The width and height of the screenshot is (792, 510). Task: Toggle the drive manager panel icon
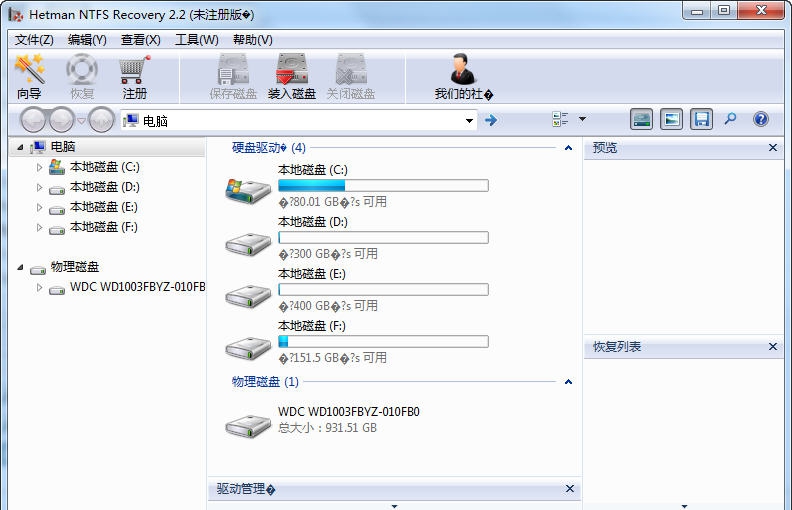(x=641, y=119)
